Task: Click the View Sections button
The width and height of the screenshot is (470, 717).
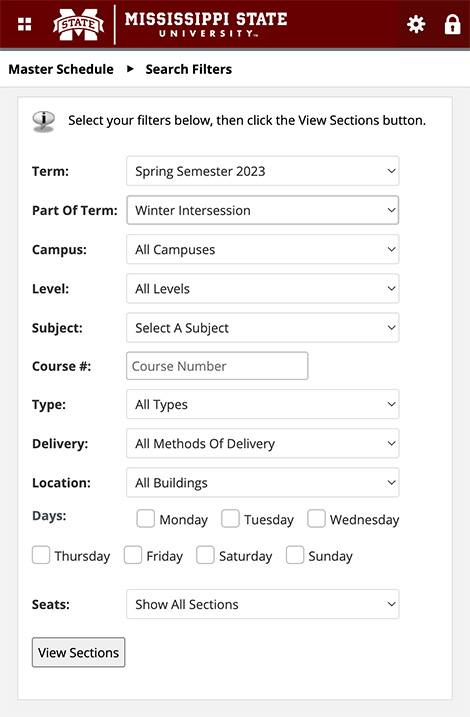Action: 78,653
